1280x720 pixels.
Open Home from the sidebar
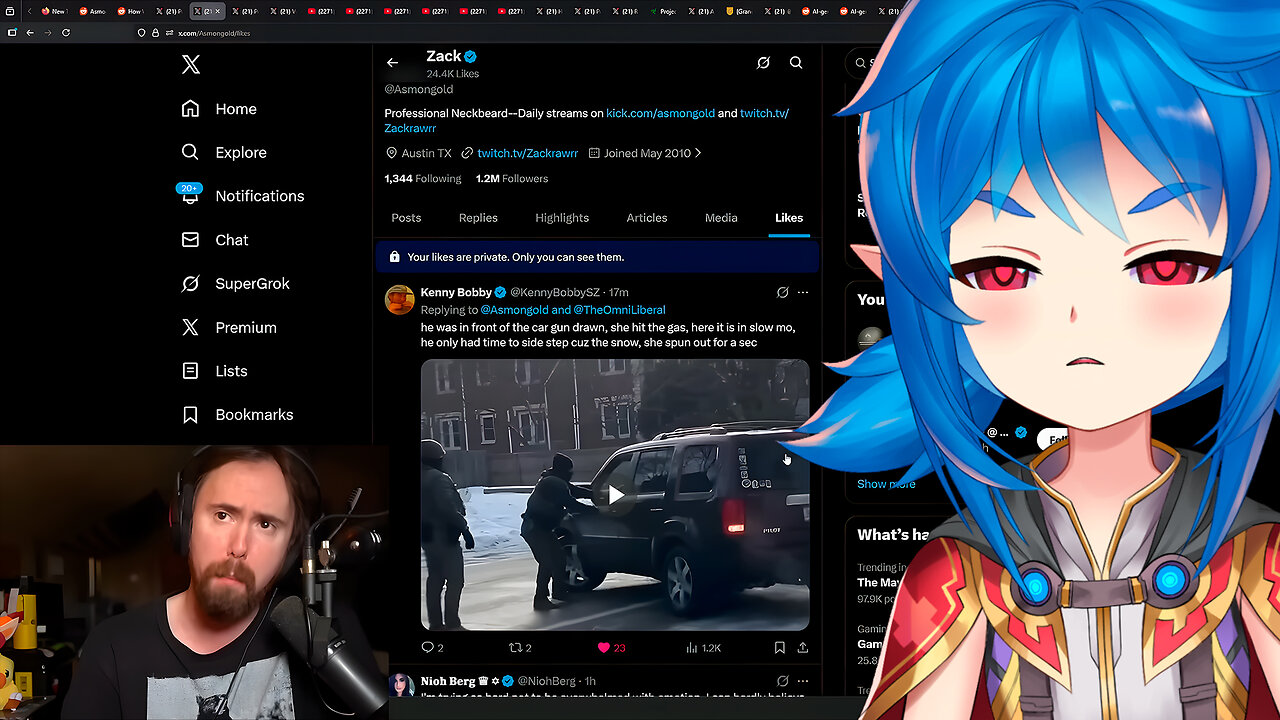219,109
